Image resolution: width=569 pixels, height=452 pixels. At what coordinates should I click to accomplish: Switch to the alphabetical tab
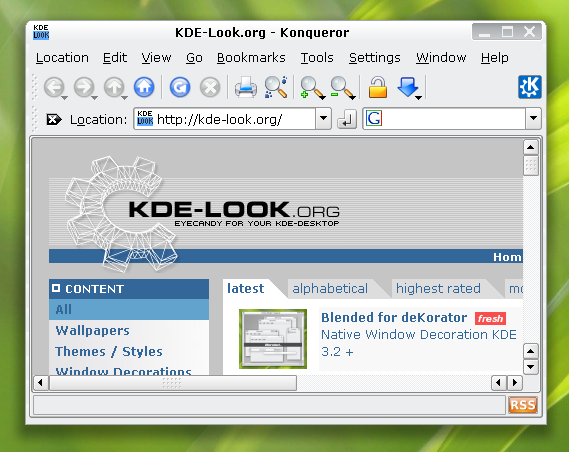tap(330, 289)
